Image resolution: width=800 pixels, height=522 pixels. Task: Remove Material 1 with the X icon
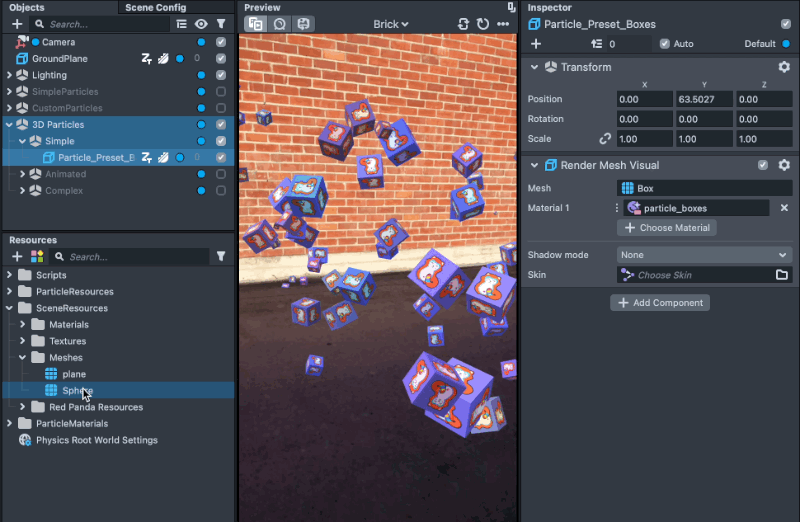pyautogui.click(x=784, y=208)
